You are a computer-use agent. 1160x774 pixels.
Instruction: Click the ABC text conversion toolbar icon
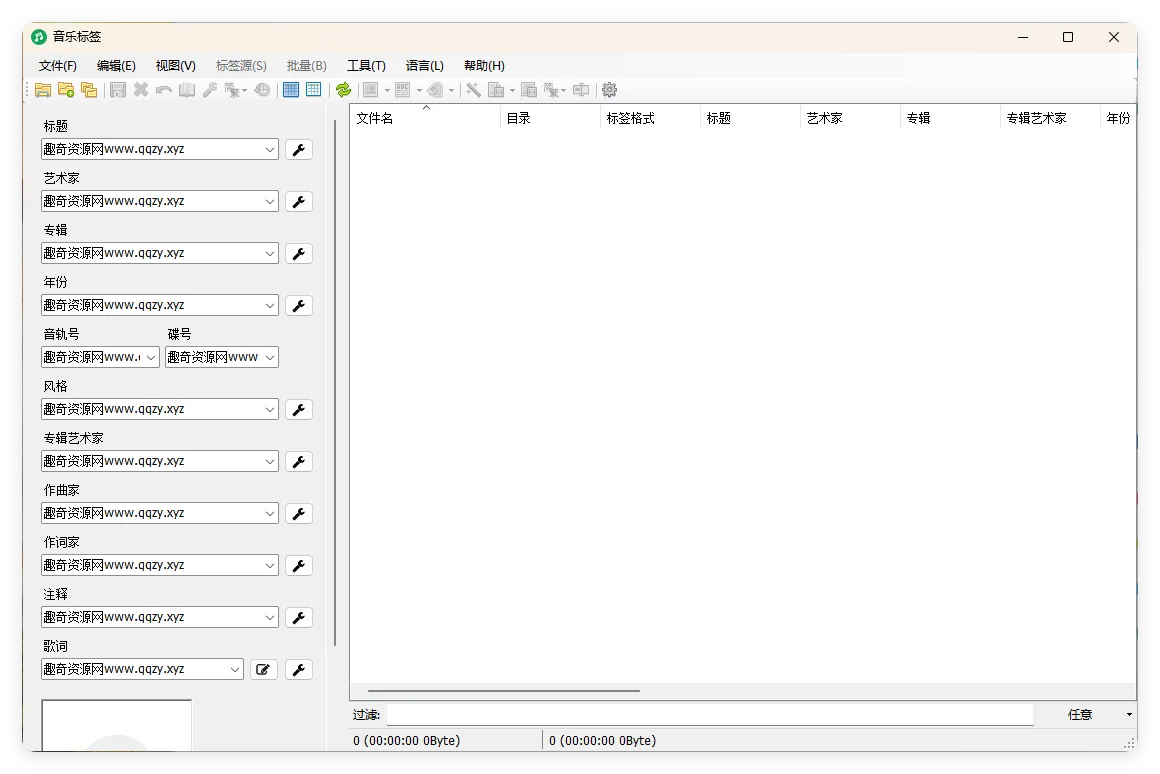(x=403, y=90)
